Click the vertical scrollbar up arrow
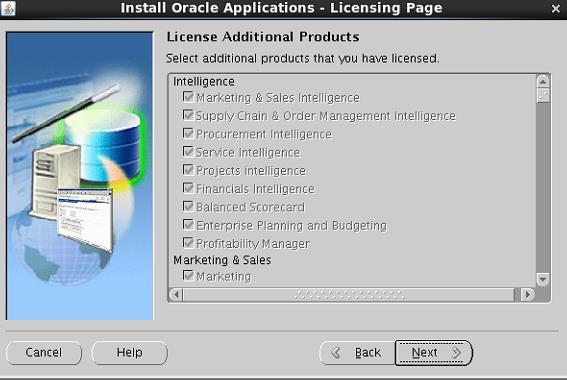The image size is (567, 380). pyautogui.click(x=543, y=82)
